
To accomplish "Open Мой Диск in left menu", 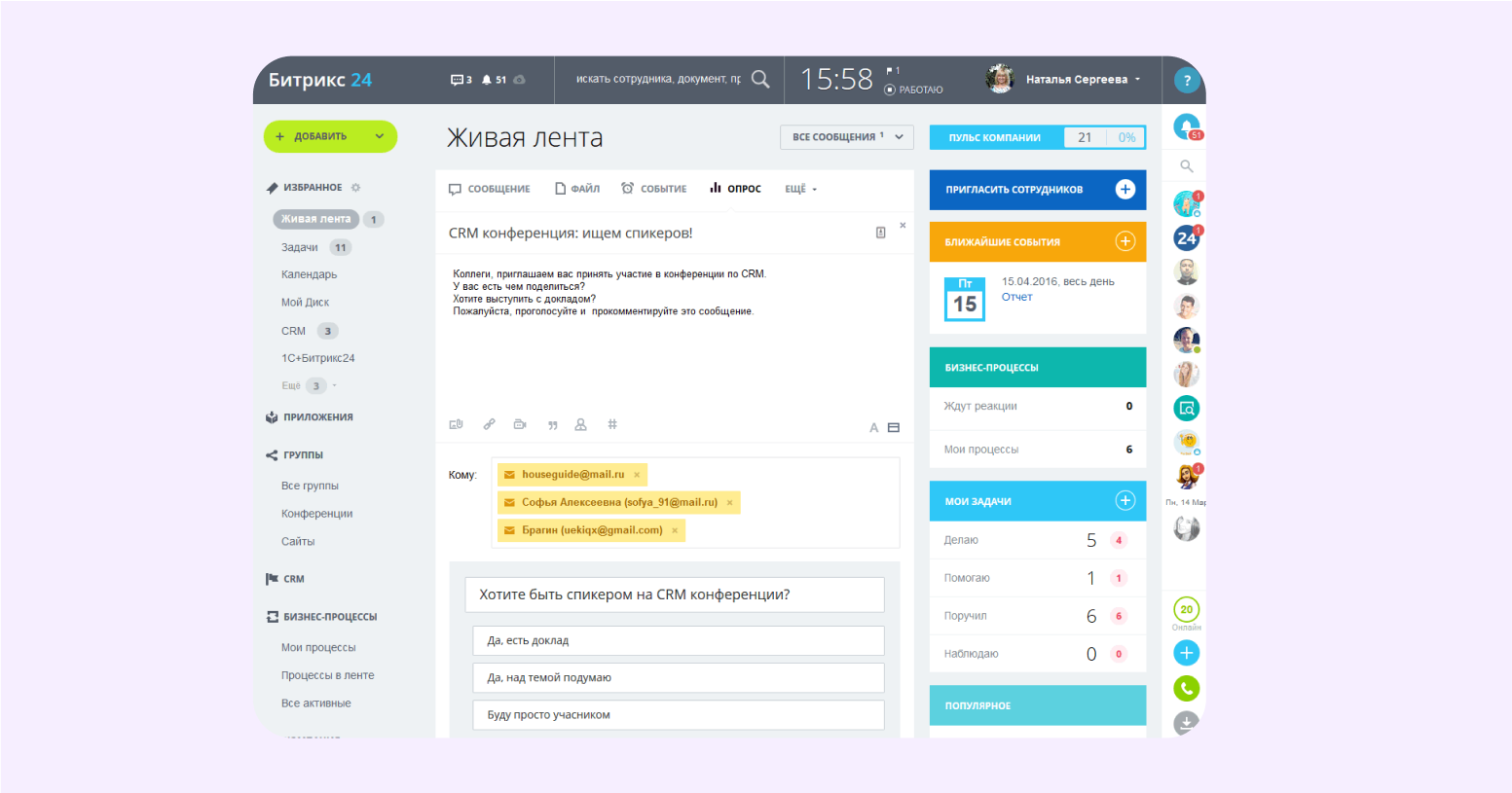I will coord(306,303).
